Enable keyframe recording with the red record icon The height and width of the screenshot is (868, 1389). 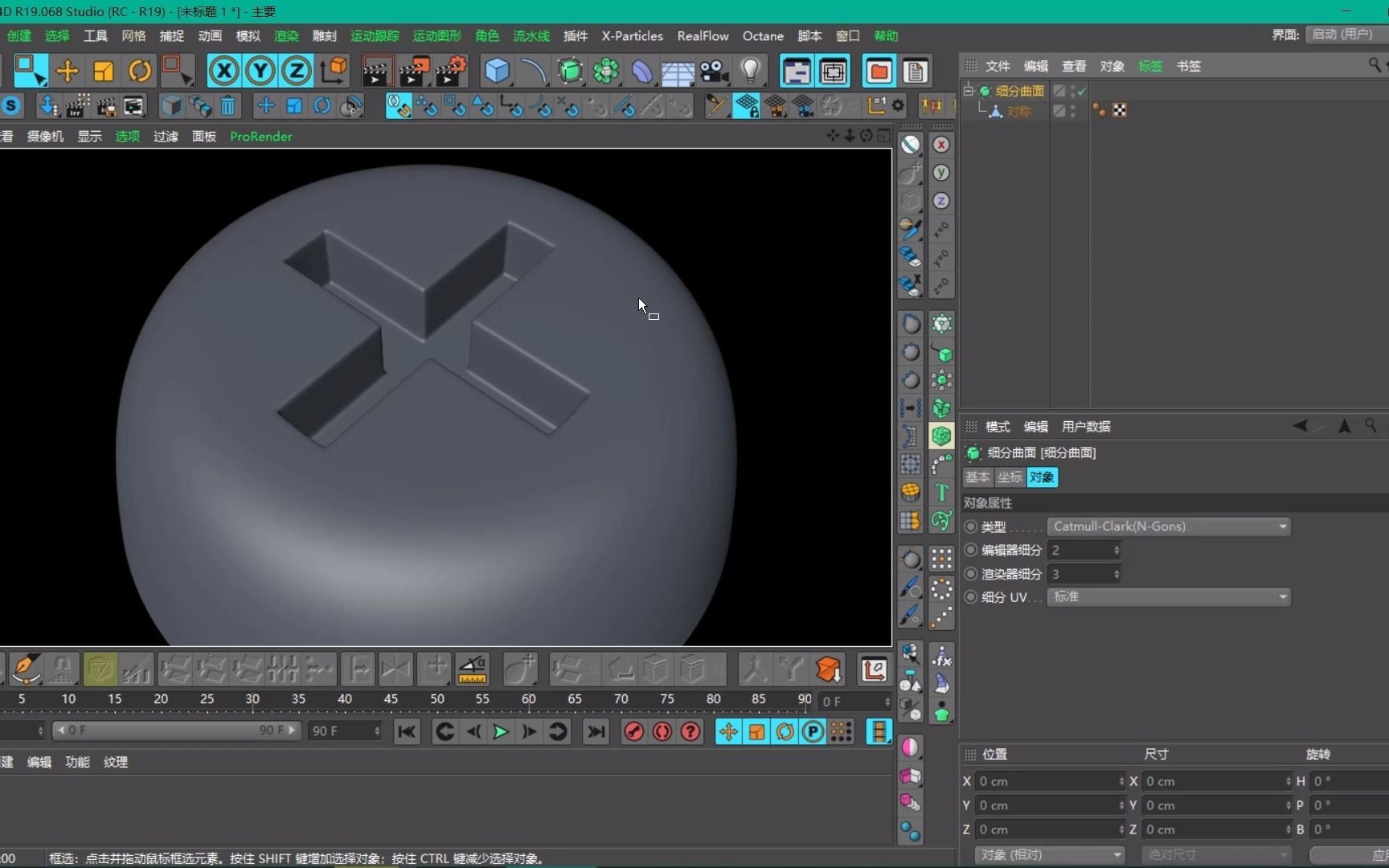633,731
